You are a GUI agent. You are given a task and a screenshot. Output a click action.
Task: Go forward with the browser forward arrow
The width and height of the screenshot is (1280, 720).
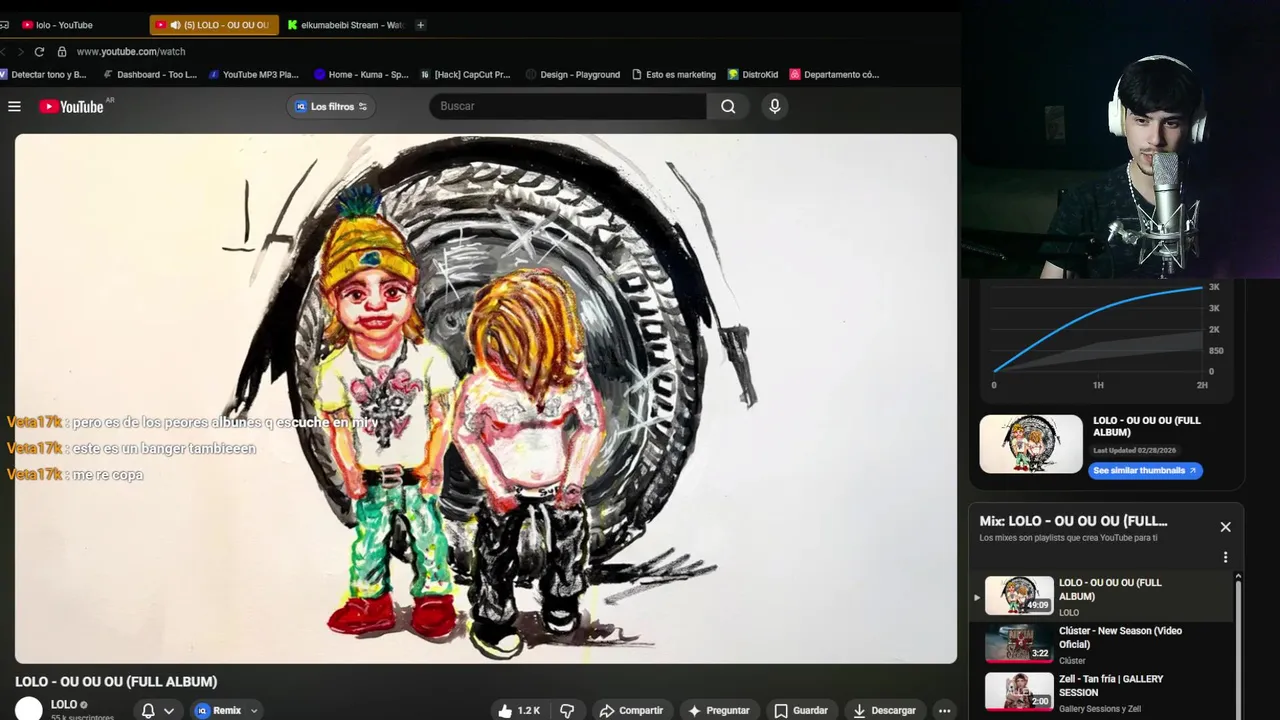20,51
